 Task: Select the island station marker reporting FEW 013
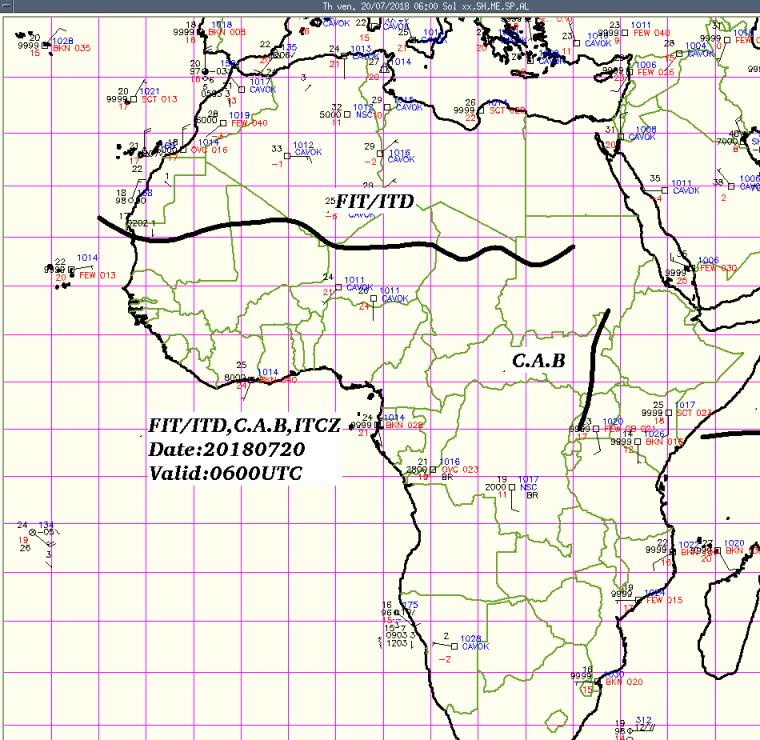73,270
